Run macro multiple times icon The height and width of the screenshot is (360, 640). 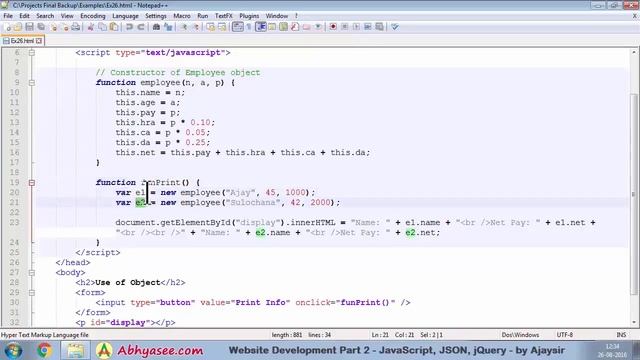click(x=368, y=27)
